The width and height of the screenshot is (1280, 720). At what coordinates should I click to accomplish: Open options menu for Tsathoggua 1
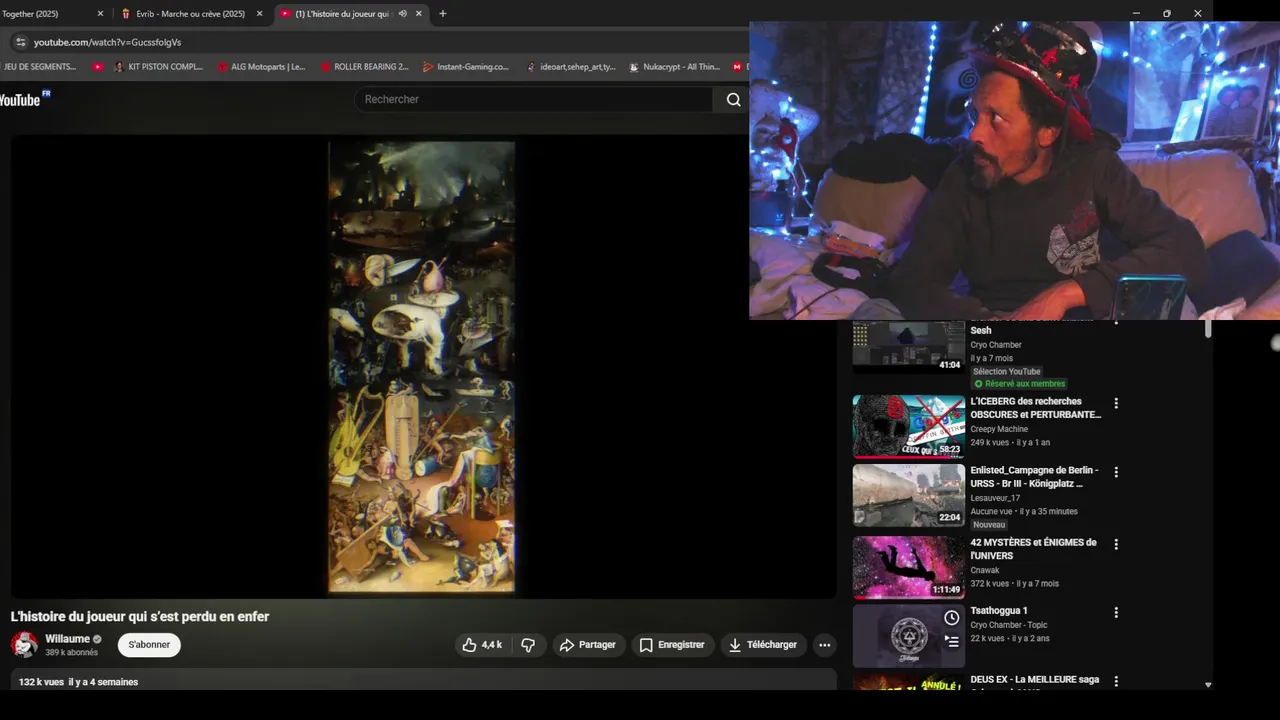click(1116, 612)
